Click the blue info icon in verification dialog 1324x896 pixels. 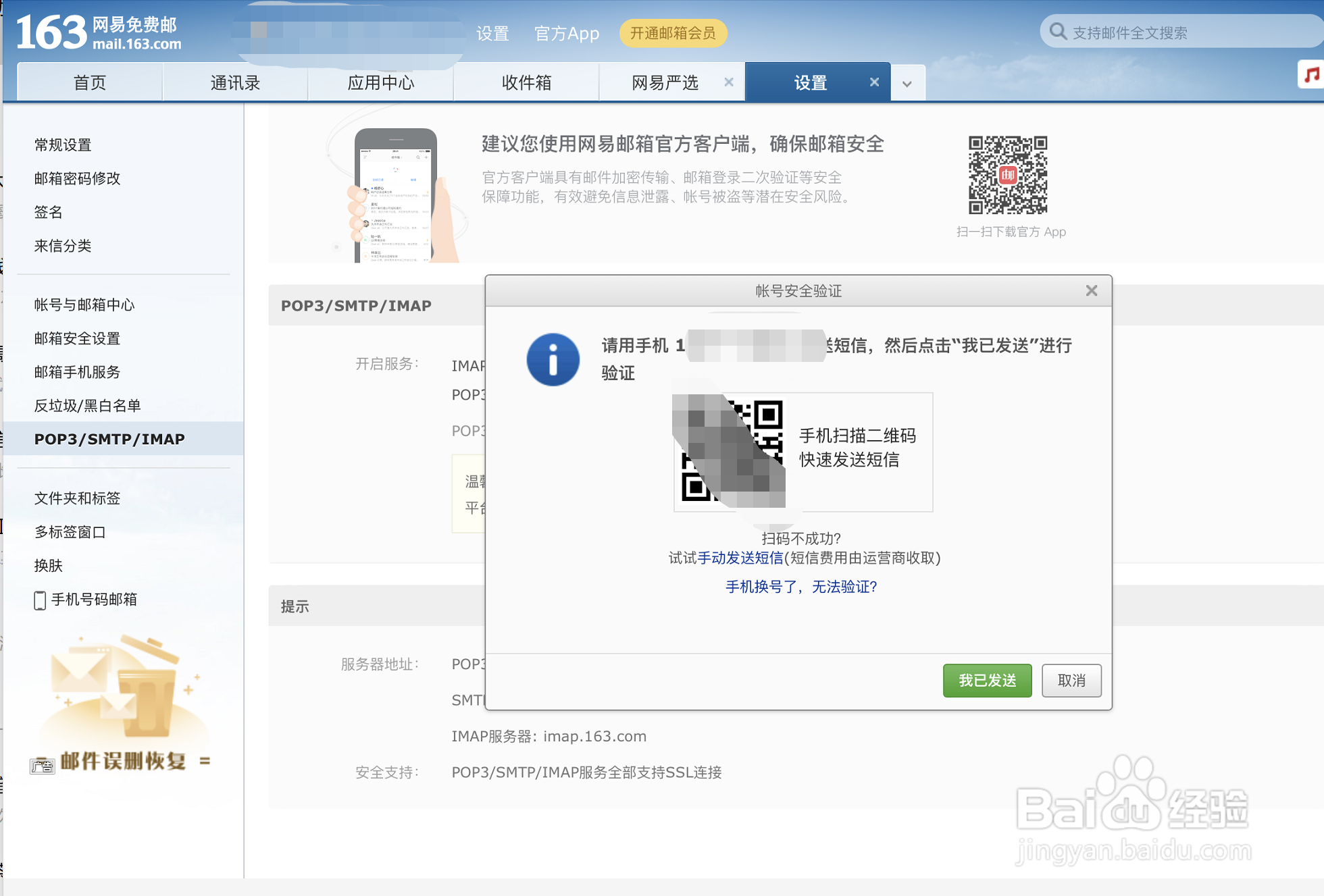tap(553, 359)
